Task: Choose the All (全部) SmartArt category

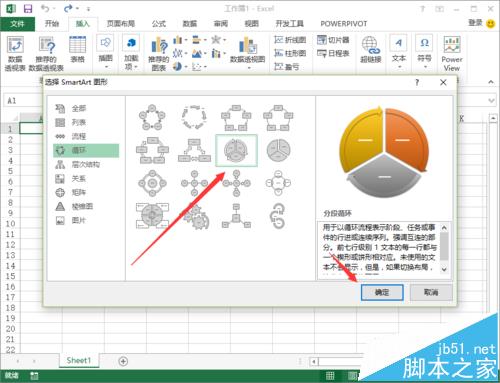Action: pos(86,108)
